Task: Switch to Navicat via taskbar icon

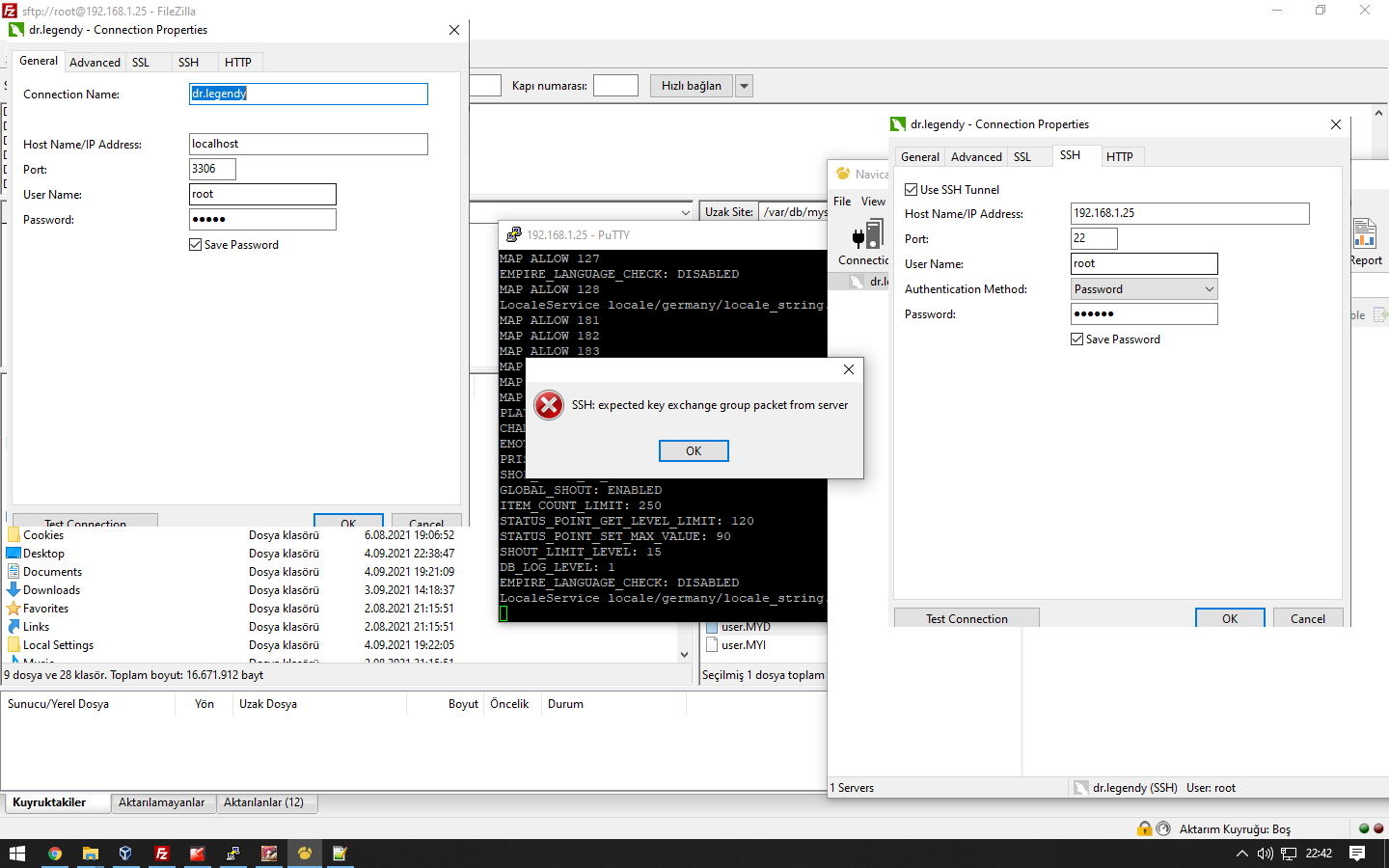Action: [305, 854]
